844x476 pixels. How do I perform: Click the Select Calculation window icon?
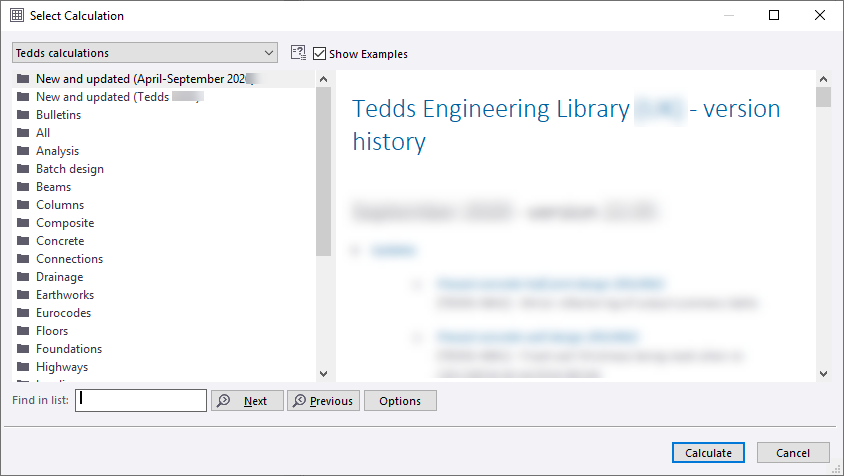pos(17,15)
